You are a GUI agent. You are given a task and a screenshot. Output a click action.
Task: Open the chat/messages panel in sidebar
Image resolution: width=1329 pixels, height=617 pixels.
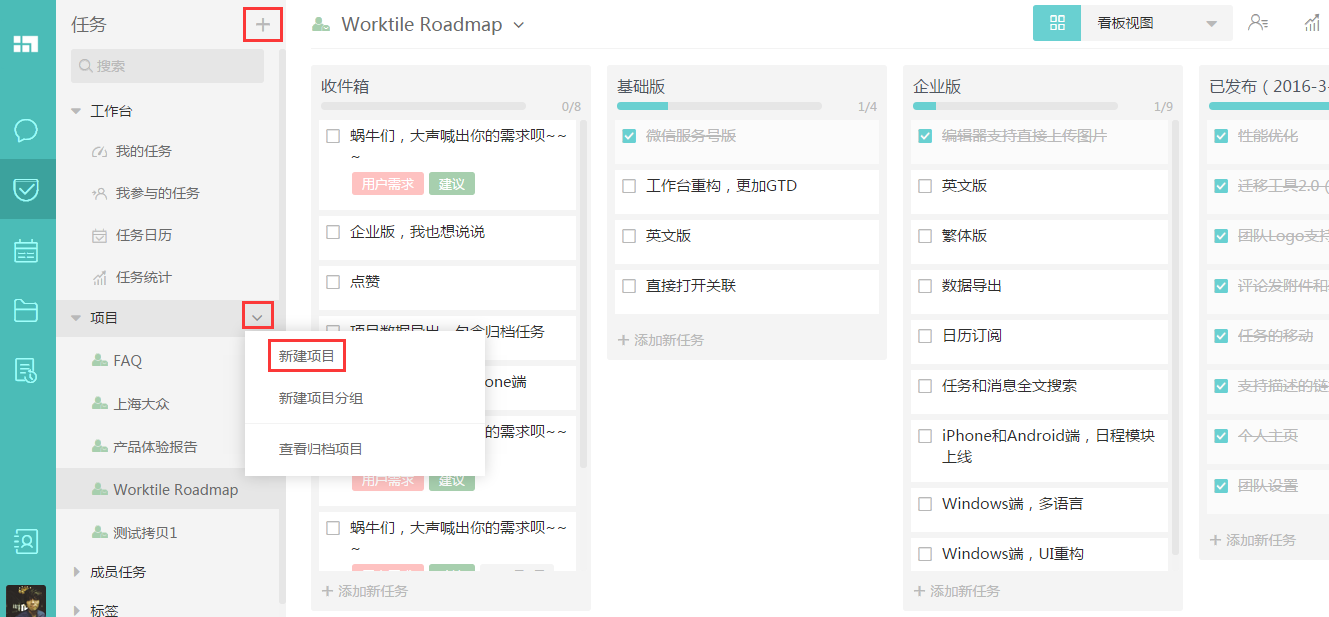pyautogui.click(x=26, y=131)
